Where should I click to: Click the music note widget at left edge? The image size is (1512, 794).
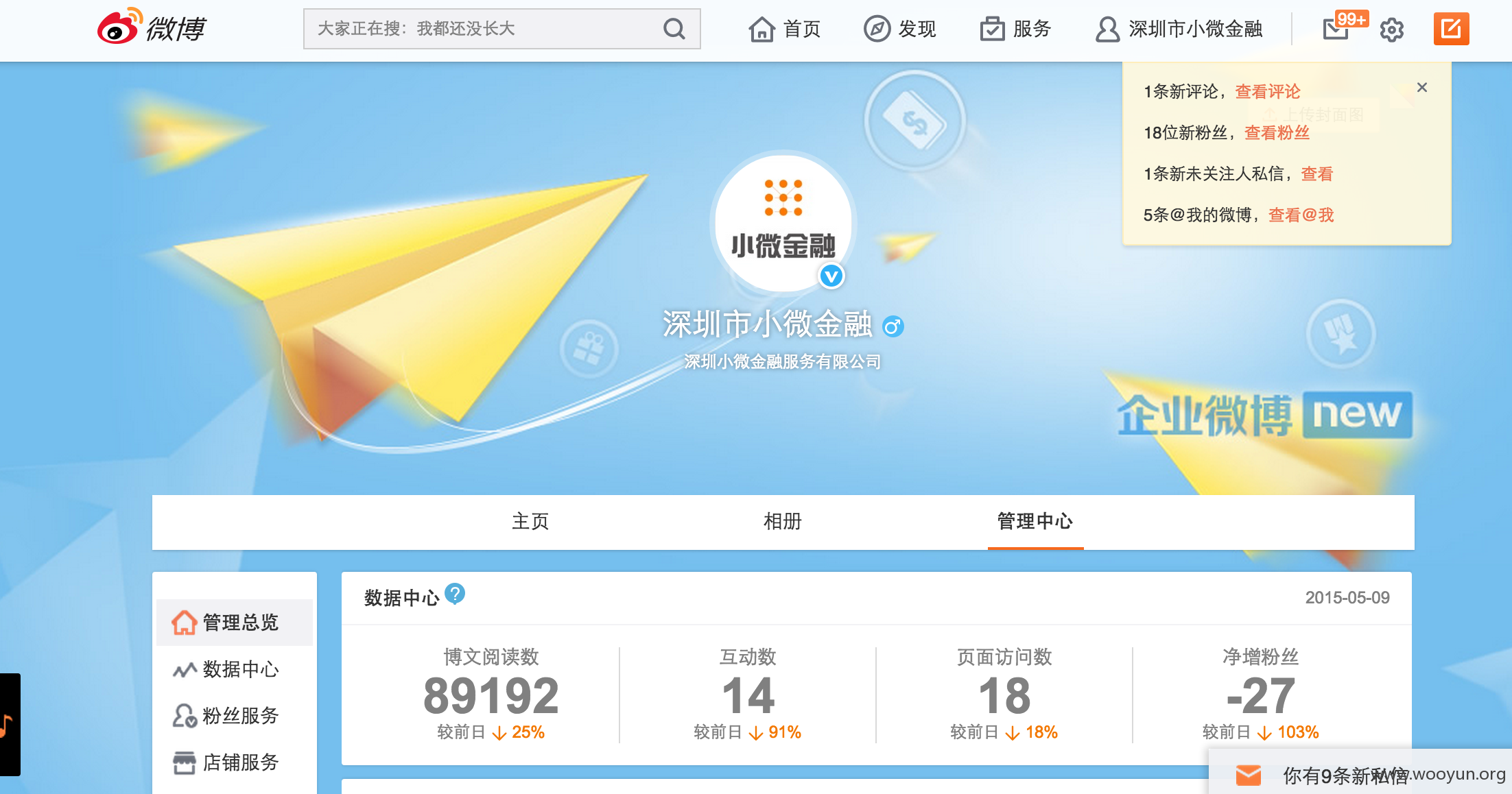(x=9, y=725)
